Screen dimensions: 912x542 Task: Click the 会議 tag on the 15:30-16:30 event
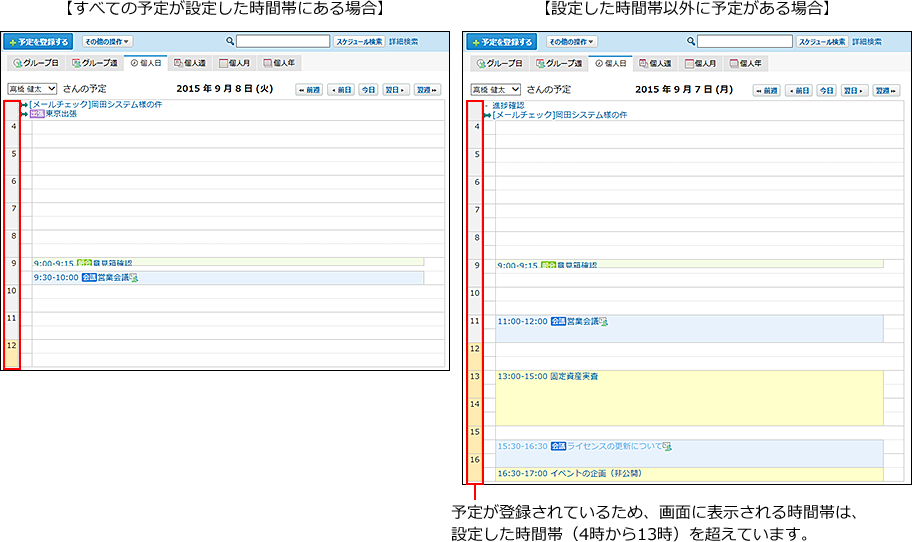(x=558, y=446)
